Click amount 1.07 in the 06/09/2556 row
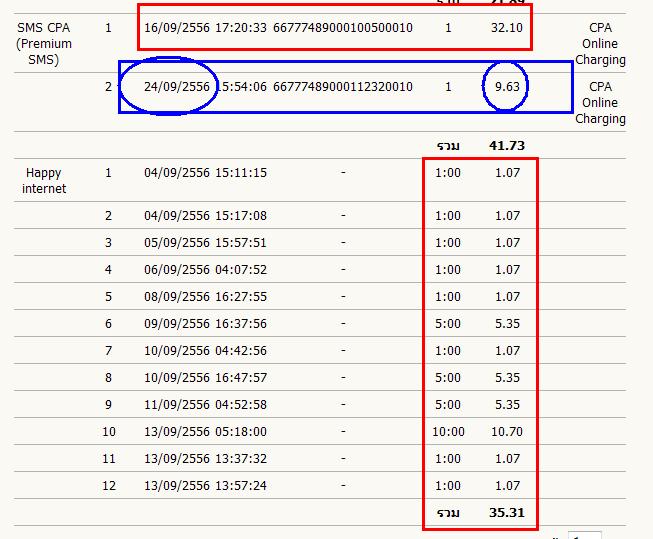 click(x=507, y=270)
